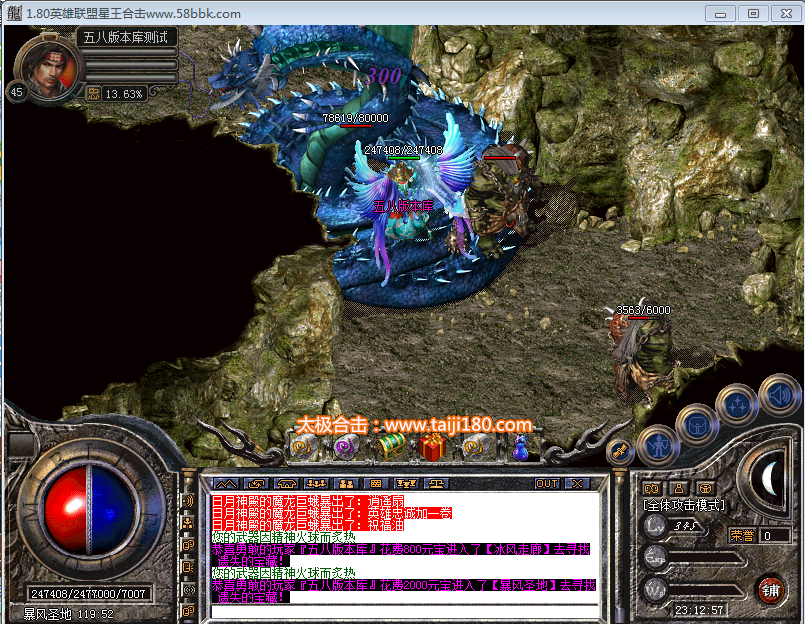Screen dimensions: 805x624
Task: Focus the chat input field
Action: click(405, 612)
